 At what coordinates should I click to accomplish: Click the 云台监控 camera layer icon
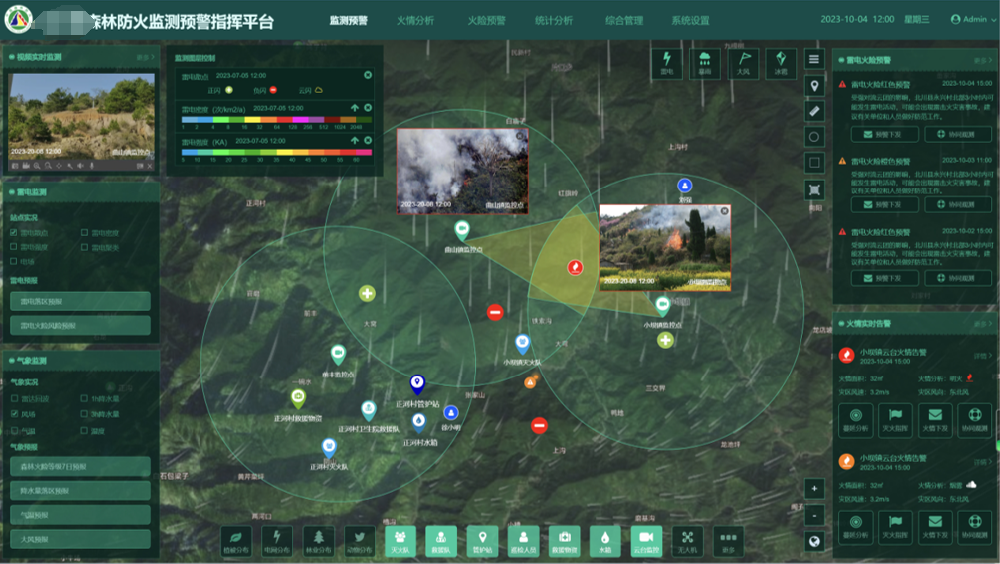click(x=645, y=540)
